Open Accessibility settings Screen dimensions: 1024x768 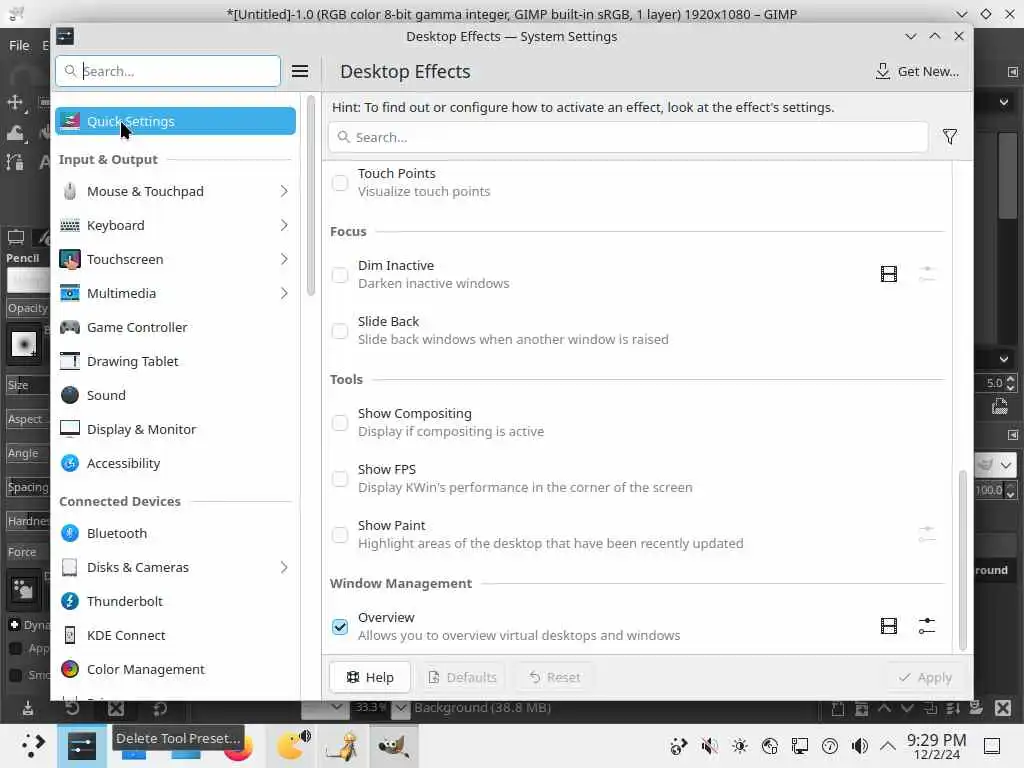click(x=176, y=463)
